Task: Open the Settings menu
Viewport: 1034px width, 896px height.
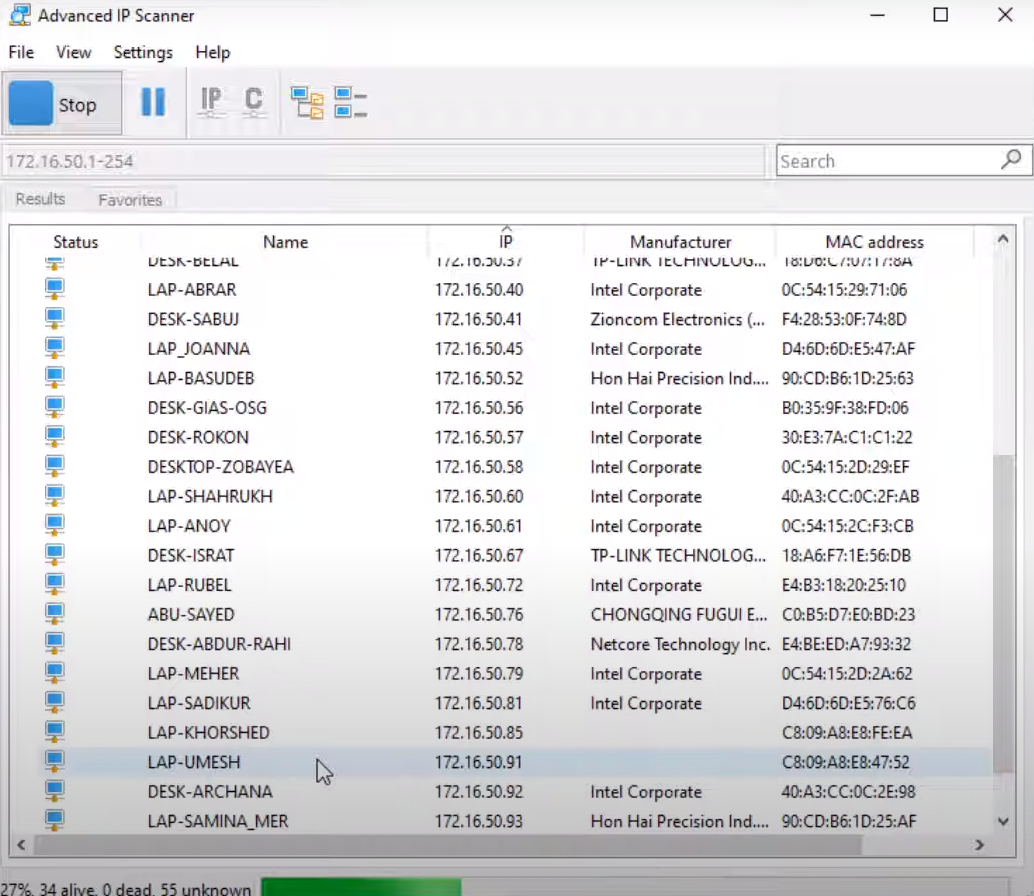Action: coord(143,52)
